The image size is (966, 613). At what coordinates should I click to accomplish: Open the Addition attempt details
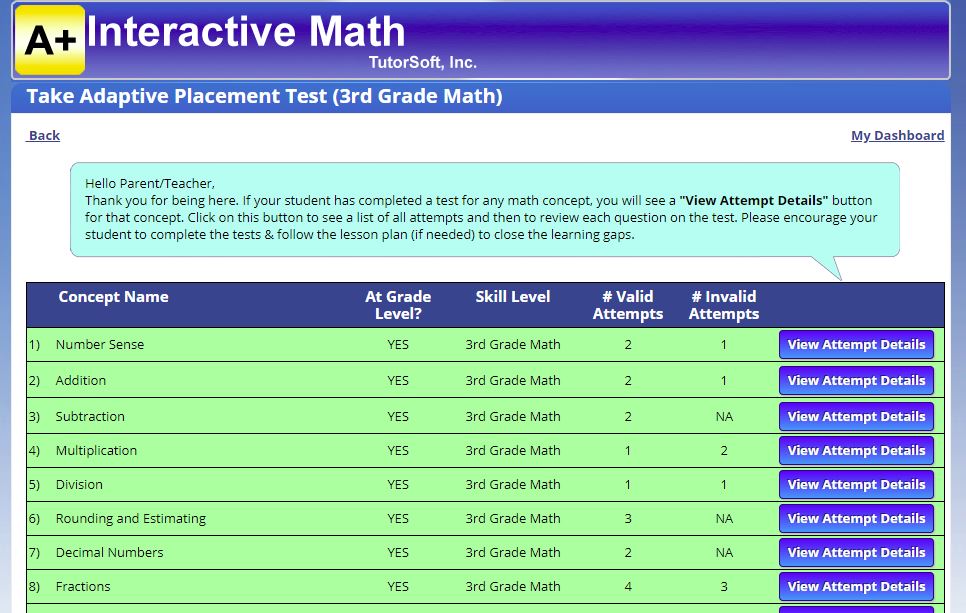coord(856,380)
